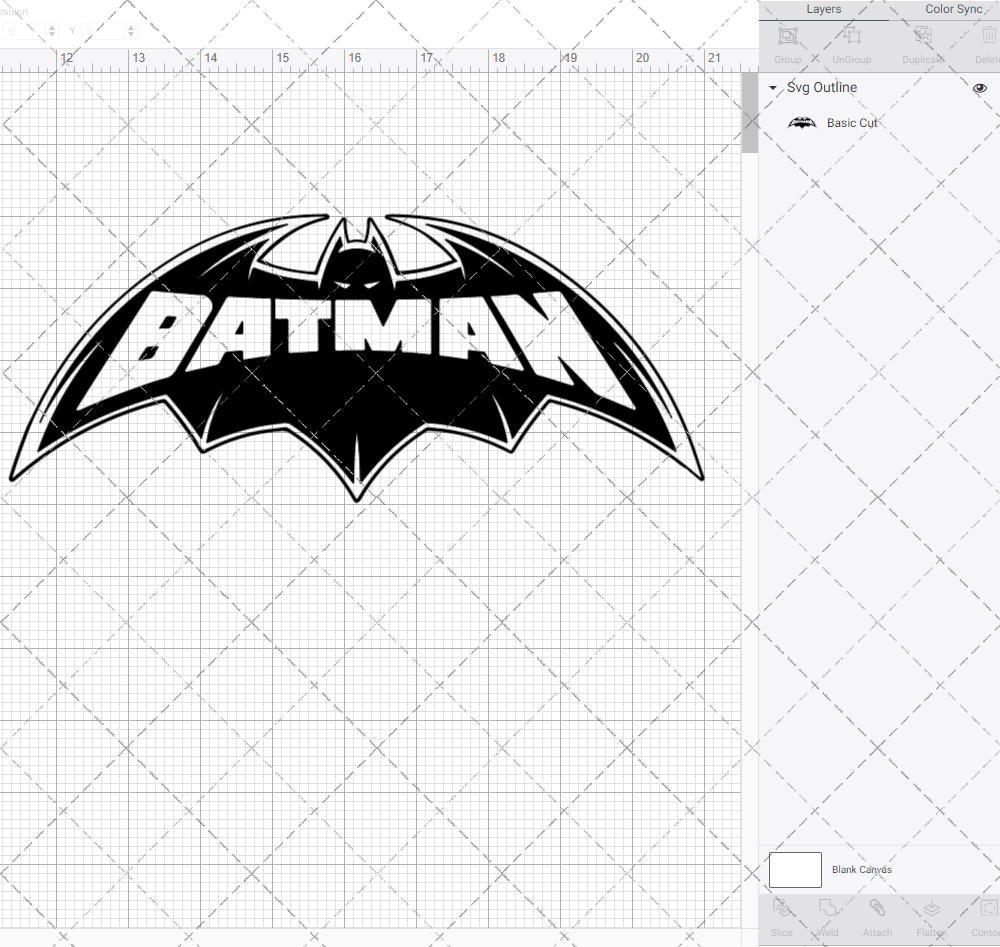Collapse the Svg Outline layer group
Image resolution: width=1000 pixels, height=947 pixels.
pyautogui.click(x=772, y=87)
